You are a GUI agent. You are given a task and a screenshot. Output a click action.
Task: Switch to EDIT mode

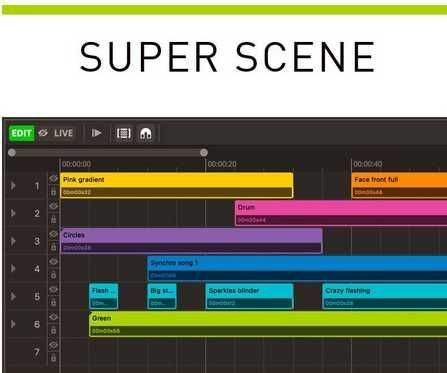coord(22,133)
